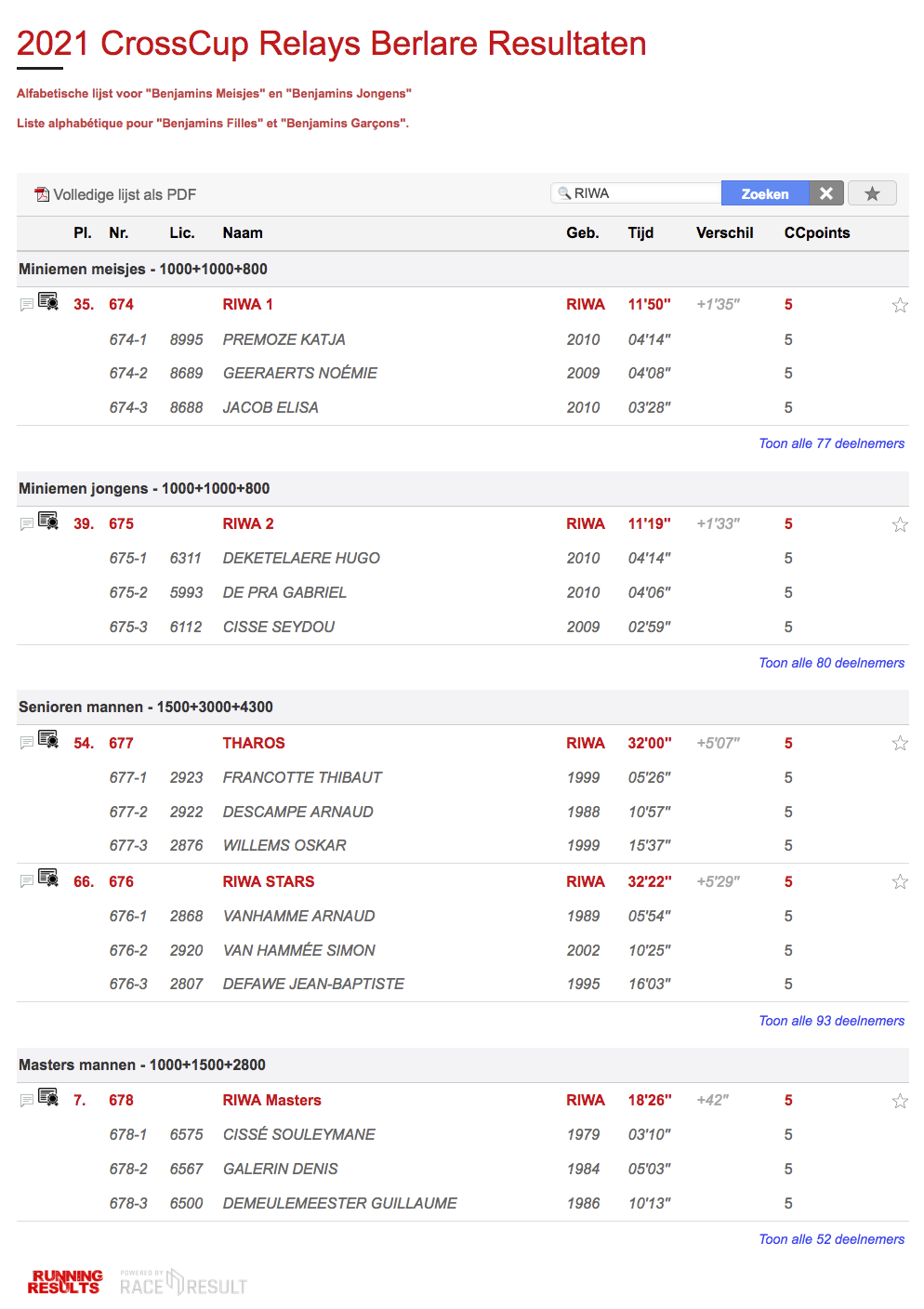Select runner CISSE SEYDOU
The width and height of the screenshot is (924, 1309).
click(279, 627)
